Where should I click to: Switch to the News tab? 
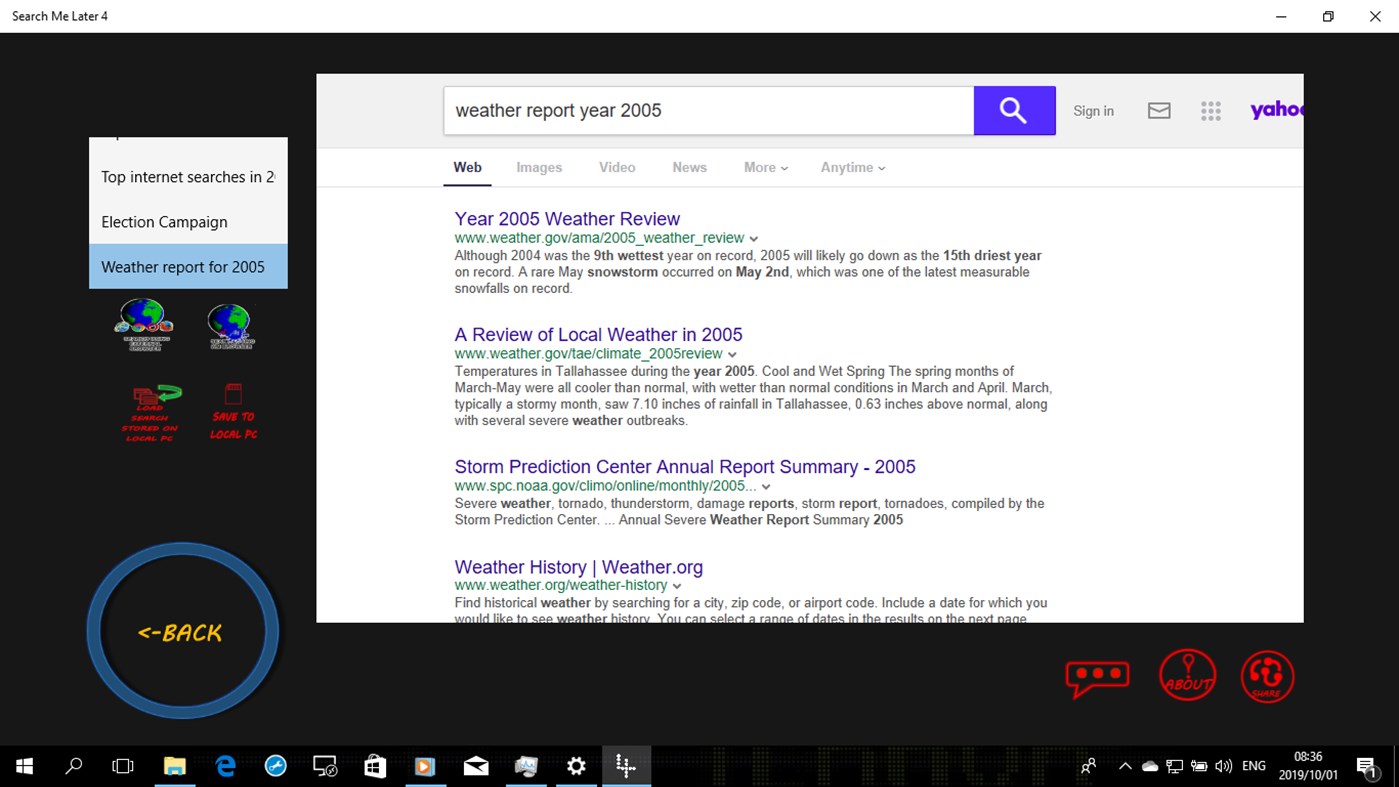click(689, 167)
